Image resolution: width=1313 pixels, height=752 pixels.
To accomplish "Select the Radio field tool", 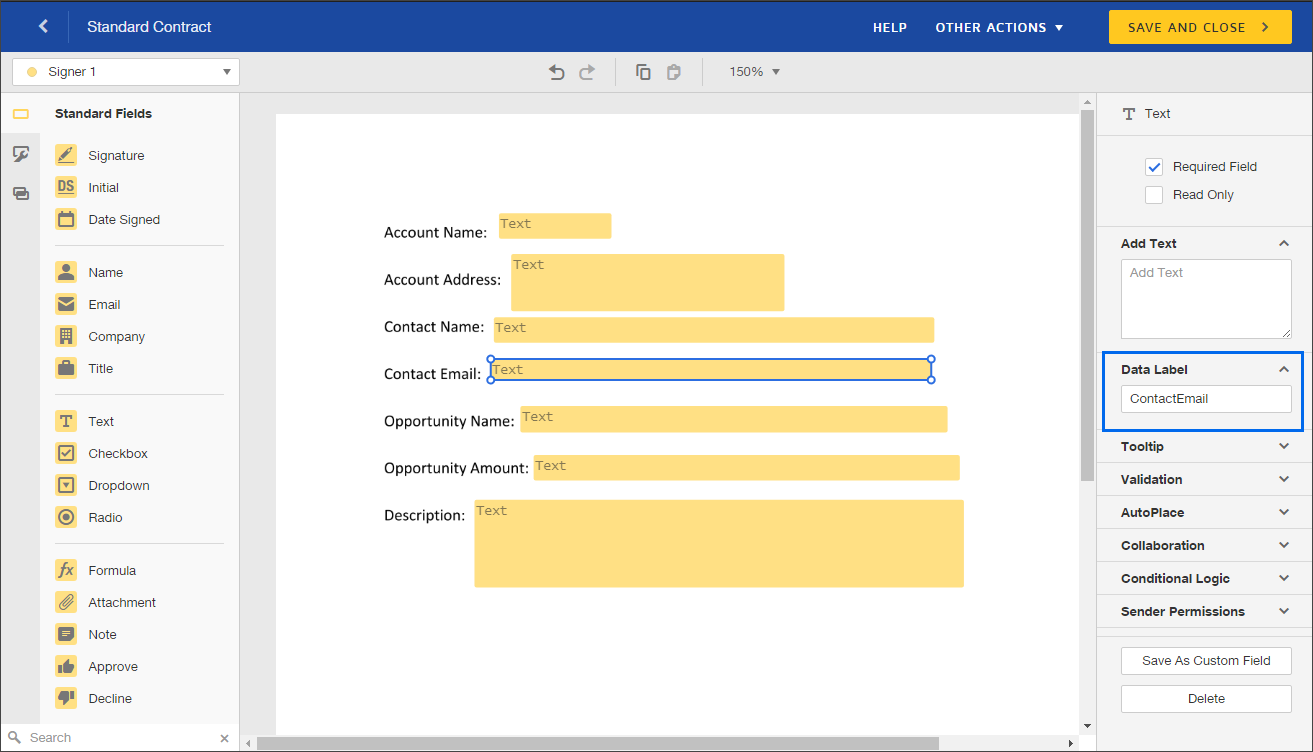I will point(105,517).
